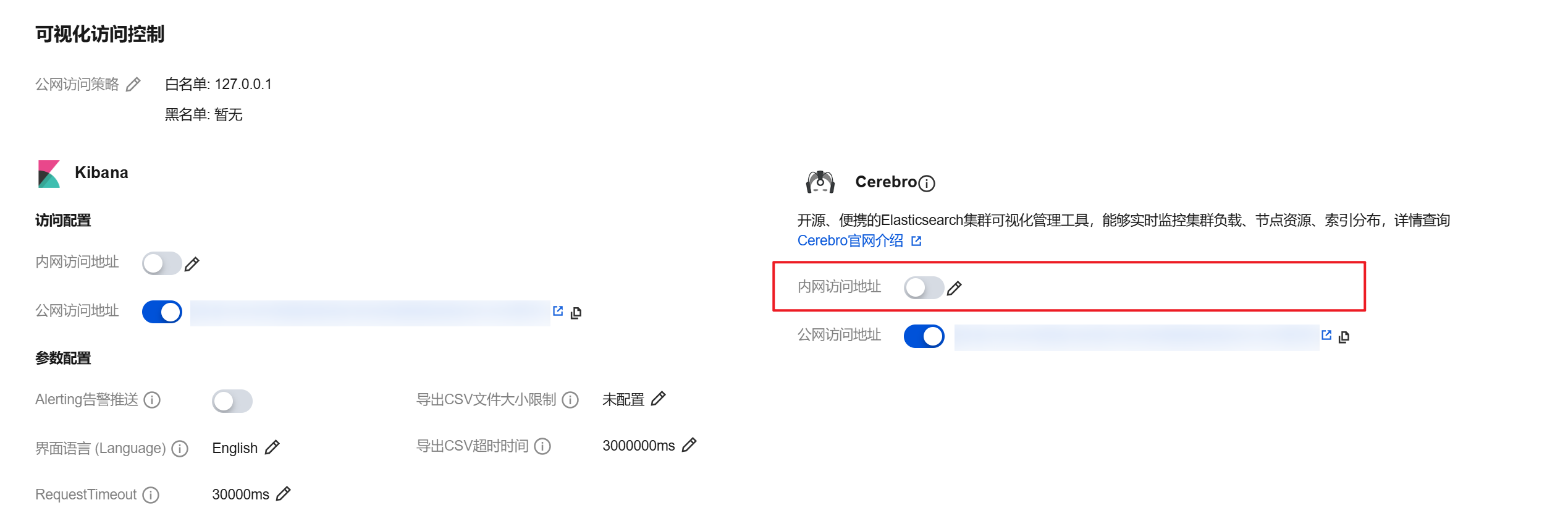The image size is (1568, 526).
Task: Enable Kibana 内网访问地址 switch
Action: pos(162,263)
